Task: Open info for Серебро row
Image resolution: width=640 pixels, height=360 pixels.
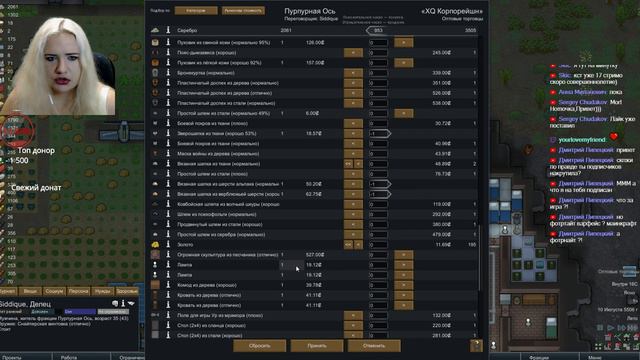Action: coord(168,30)
